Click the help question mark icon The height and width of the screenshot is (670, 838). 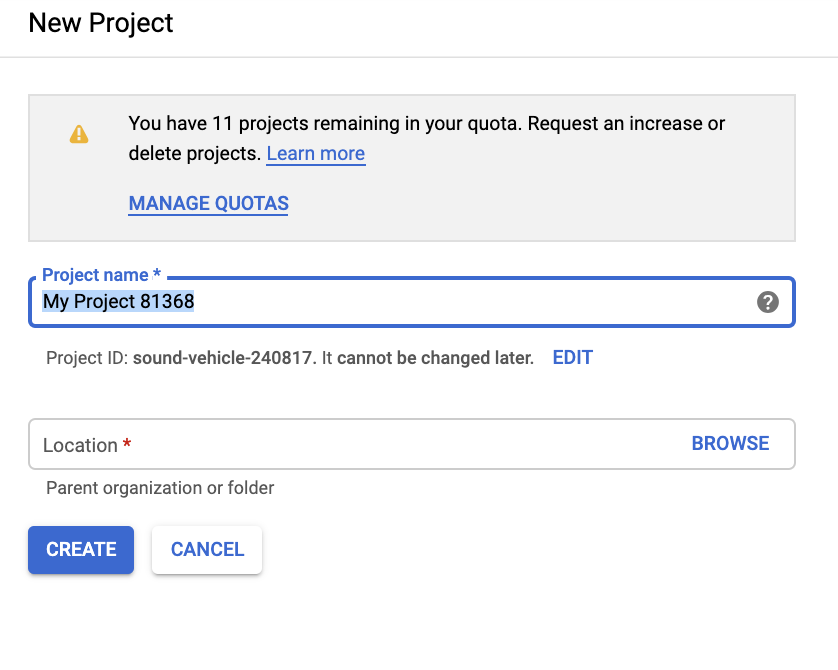(x=767, y=302)
